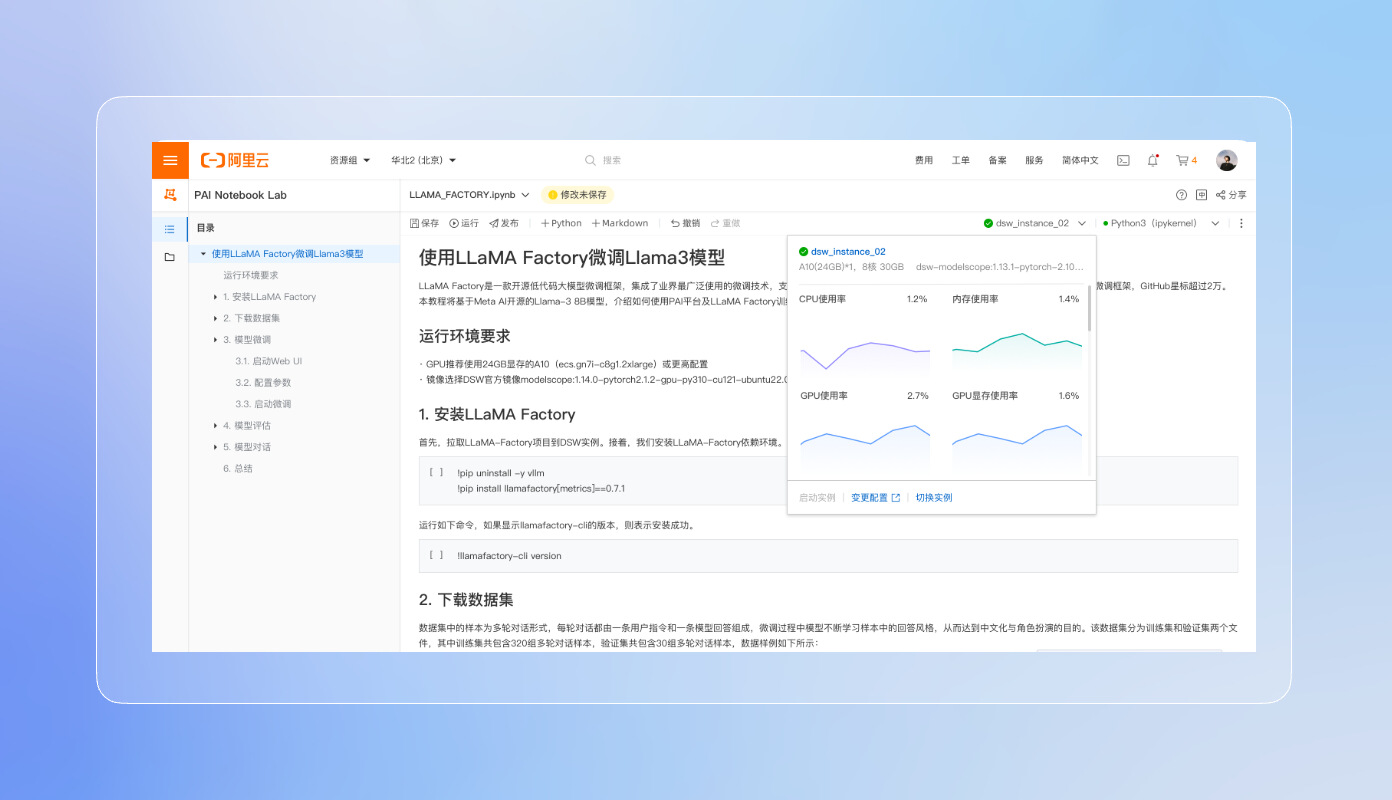Viewport: 1392px width, 800px height.
Task: Expand the 3. 模型微调 outline item
Action: click(215, 340)
